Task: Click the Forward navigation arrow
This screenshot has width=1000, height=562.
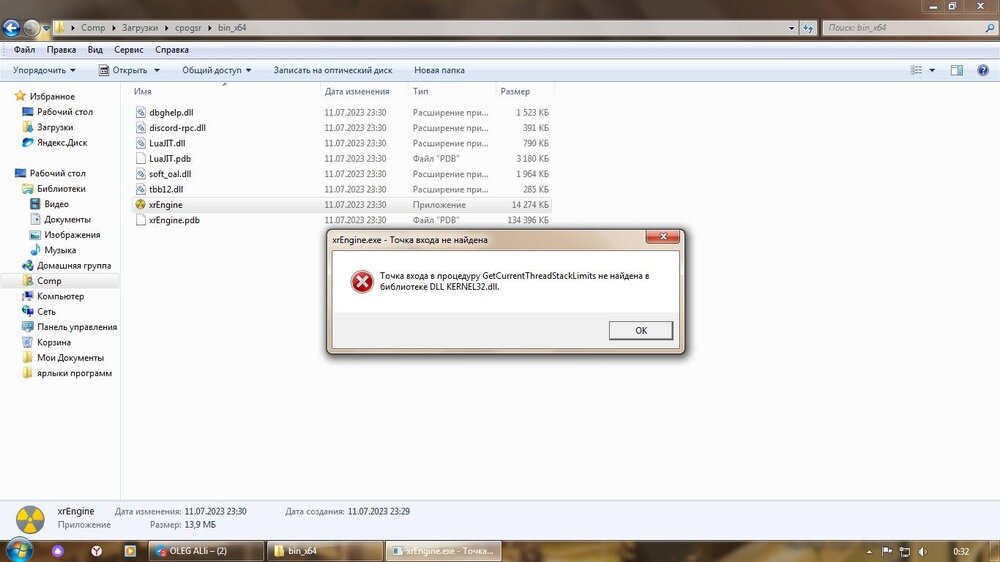Action: (x=31, y=27)
